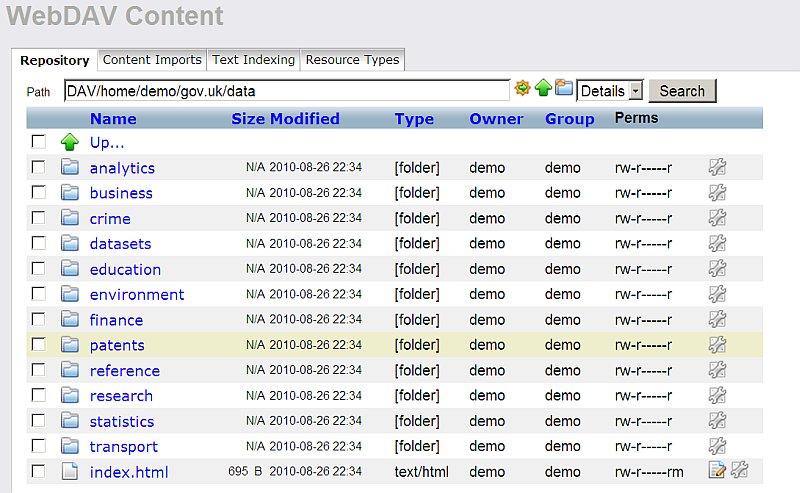Image resolution: width=800 pixels, height=493 pixels.
Task: Sort the listing by Modified column
Action: tap(304, 118)
